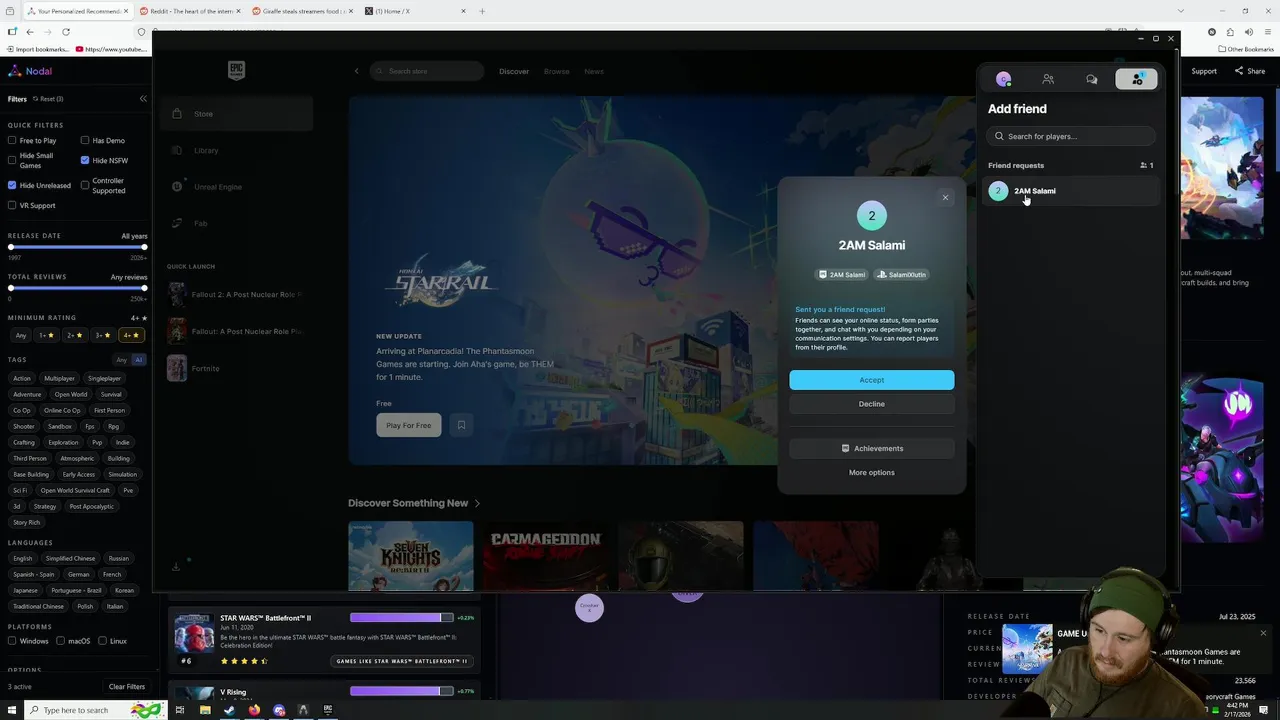
Task: Enable the VR Support filter
Action: point(12,205)
